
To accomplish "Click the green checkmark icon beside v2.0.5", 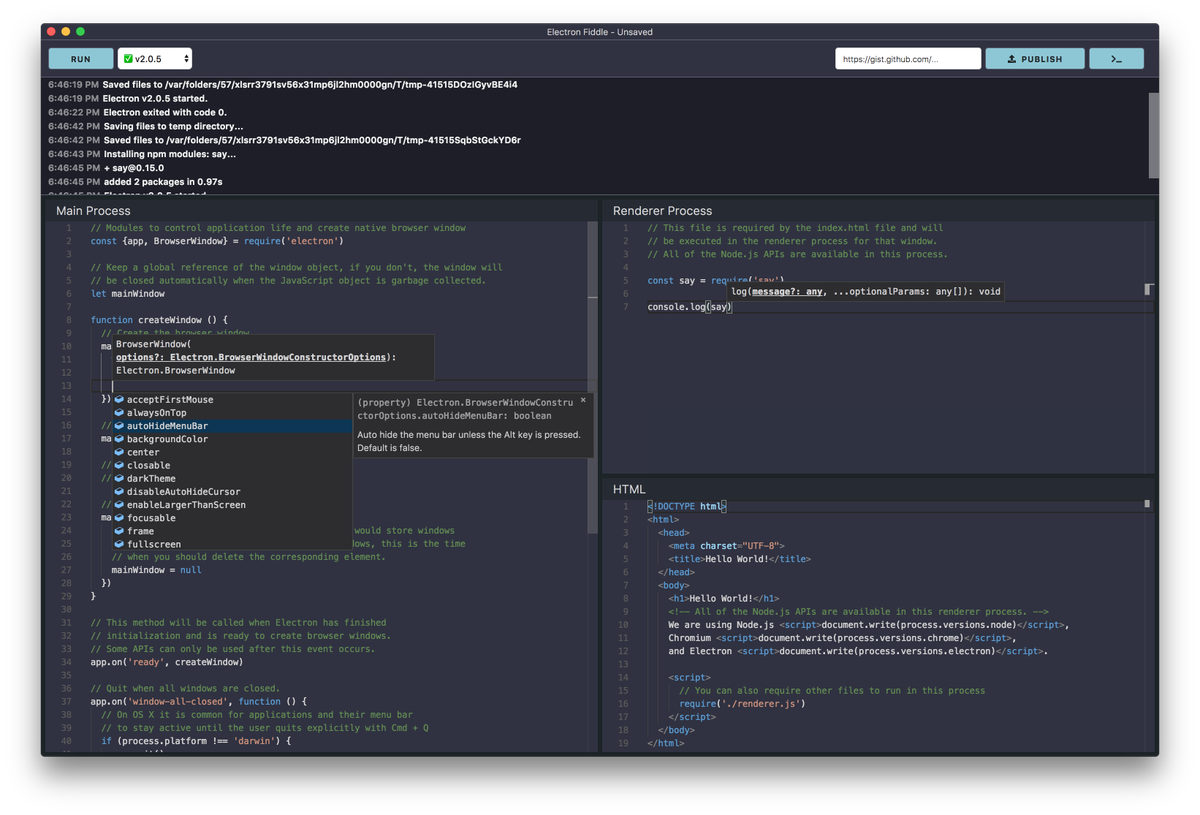I will [x=128, y=59].
